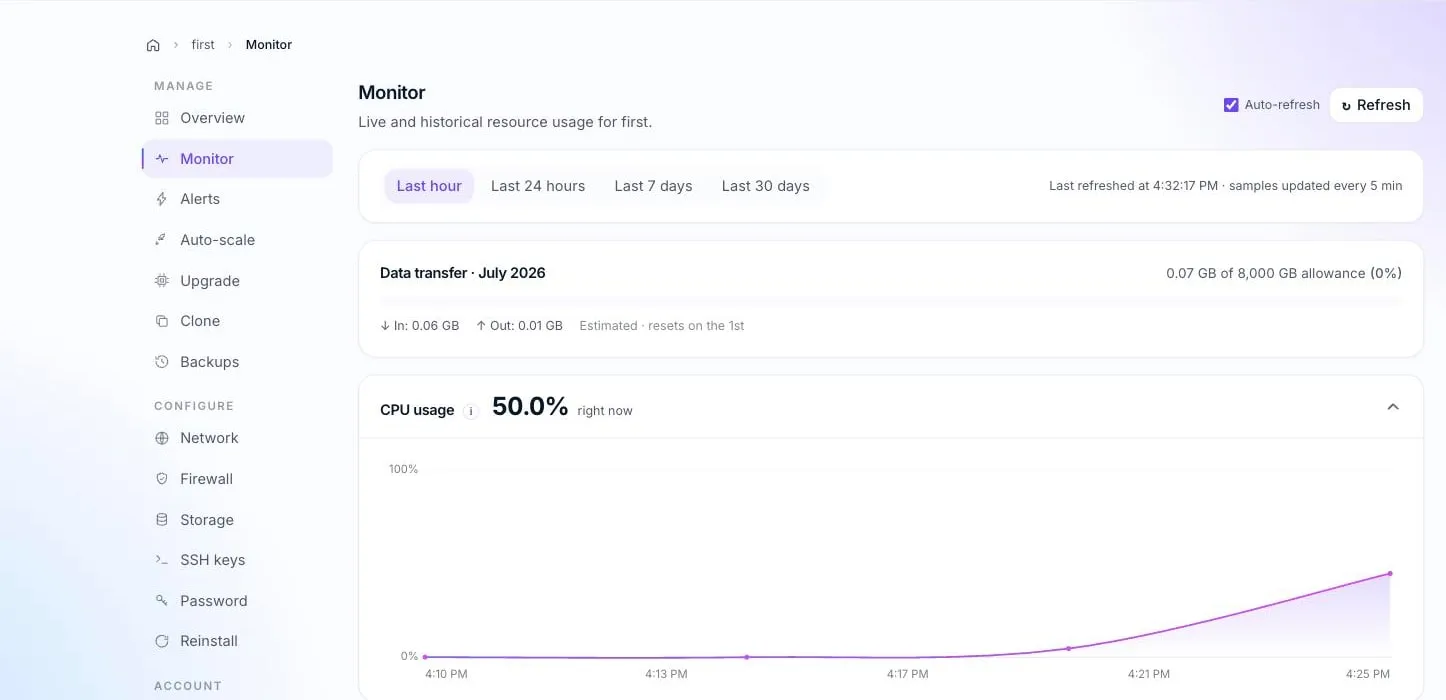This screenshot has height=700, width=1446.
Task: Open Network configuration
Action: 237,438
